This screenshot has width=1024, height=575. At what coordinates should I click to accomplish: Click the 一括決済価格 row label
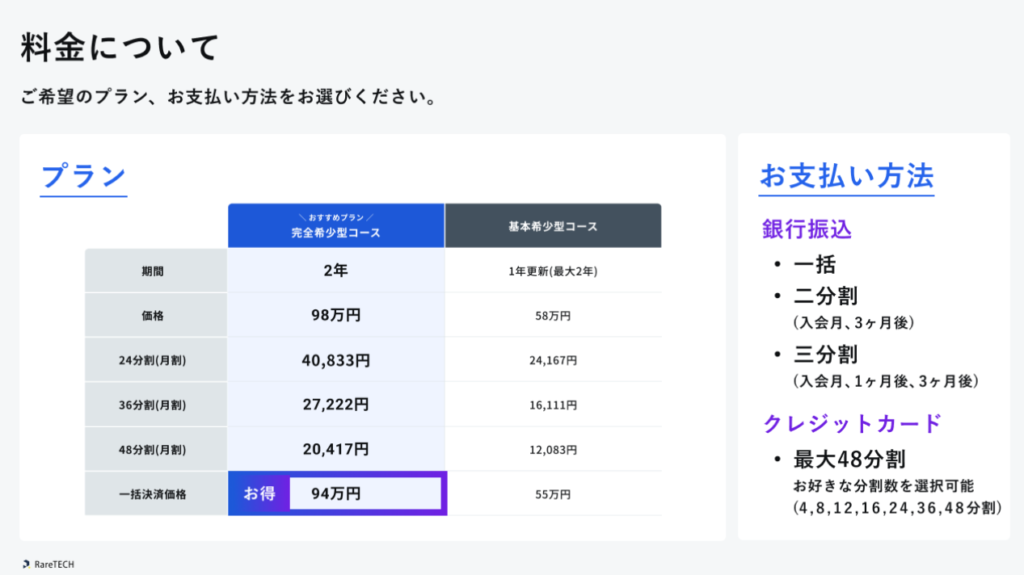coord(156,494)
